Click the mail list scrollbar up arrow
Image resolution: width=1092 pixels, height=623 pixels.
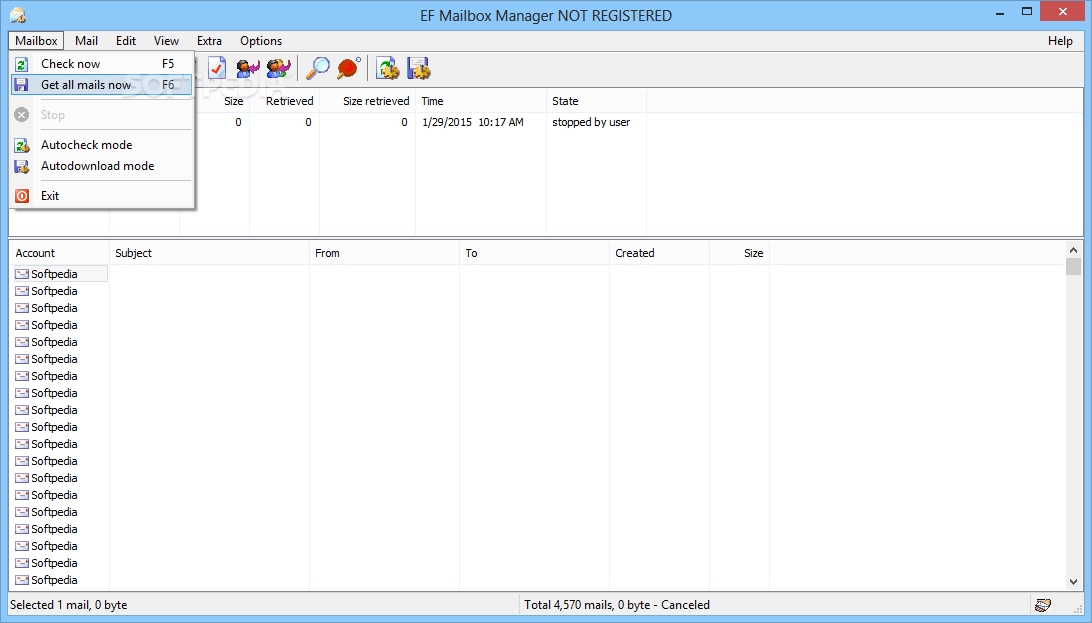(x=1073, y=250)
